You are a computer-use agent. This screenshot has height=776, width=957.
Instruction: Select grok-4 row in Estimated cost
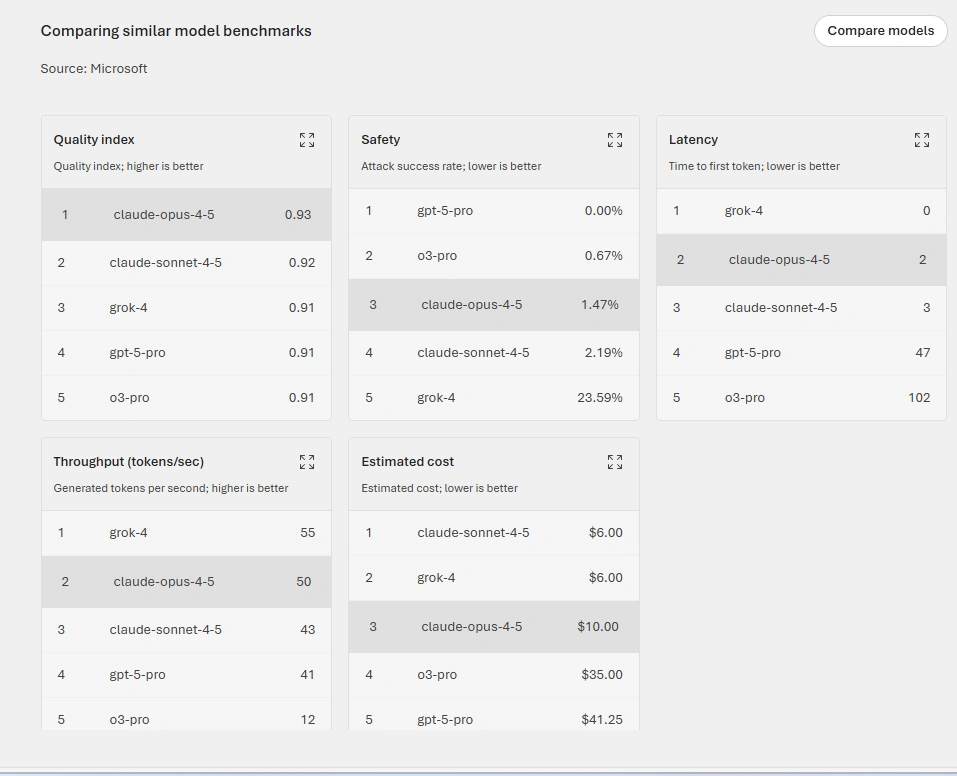(494, 578)
